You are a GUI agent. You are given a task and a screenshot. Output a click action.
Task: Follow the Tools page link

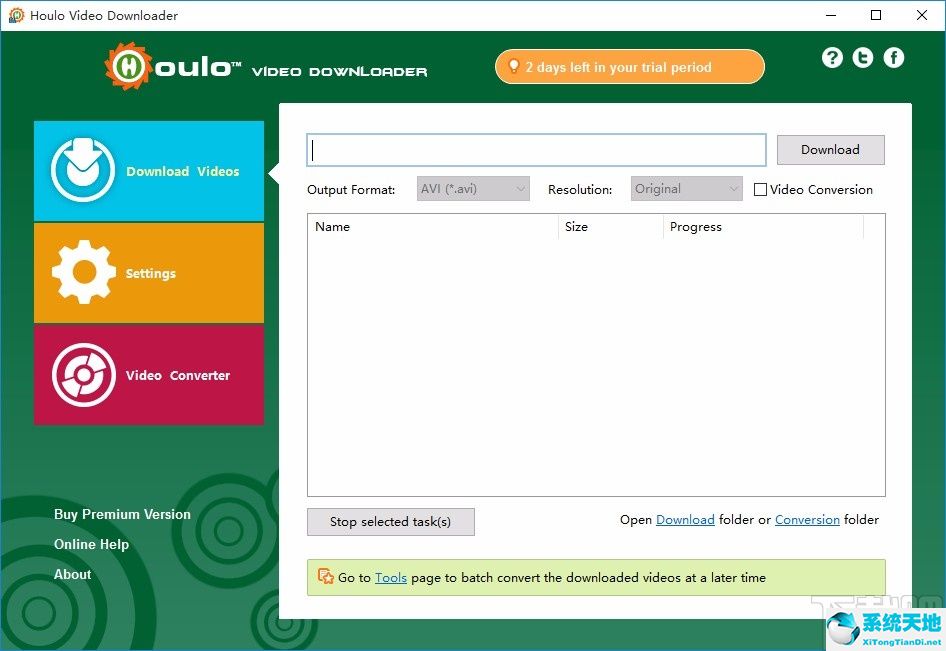tap(391, 578)
